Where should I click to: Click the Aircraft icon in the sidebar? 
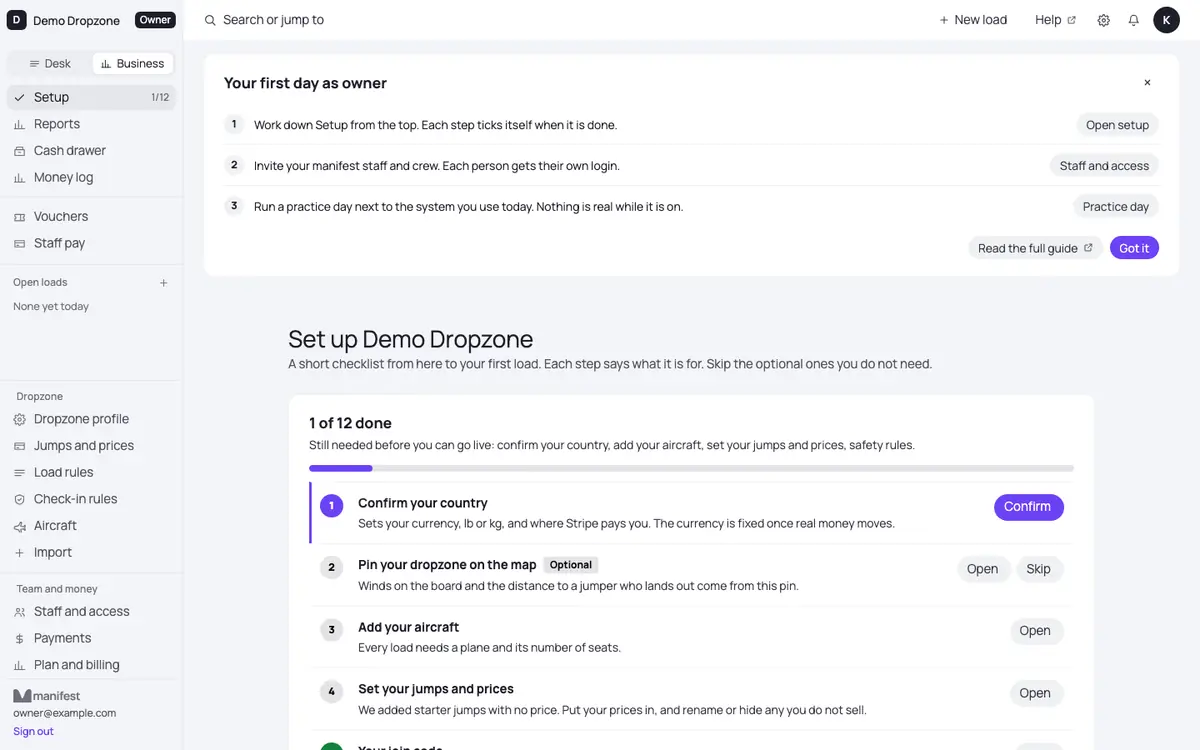pyautogui.click(x=20, y=526)
